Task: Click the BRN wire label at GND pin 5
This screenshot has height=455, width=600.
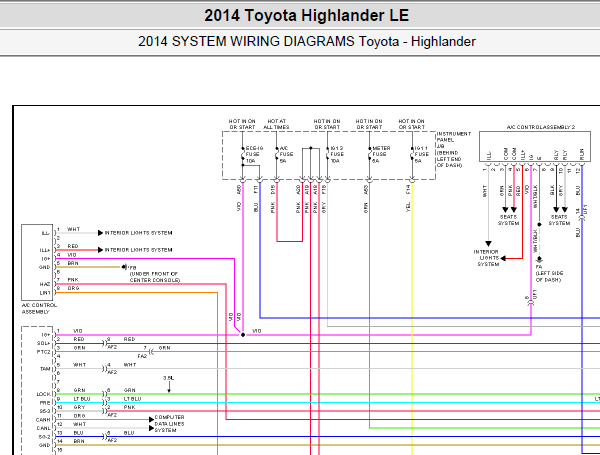Action: pos(73,263)
